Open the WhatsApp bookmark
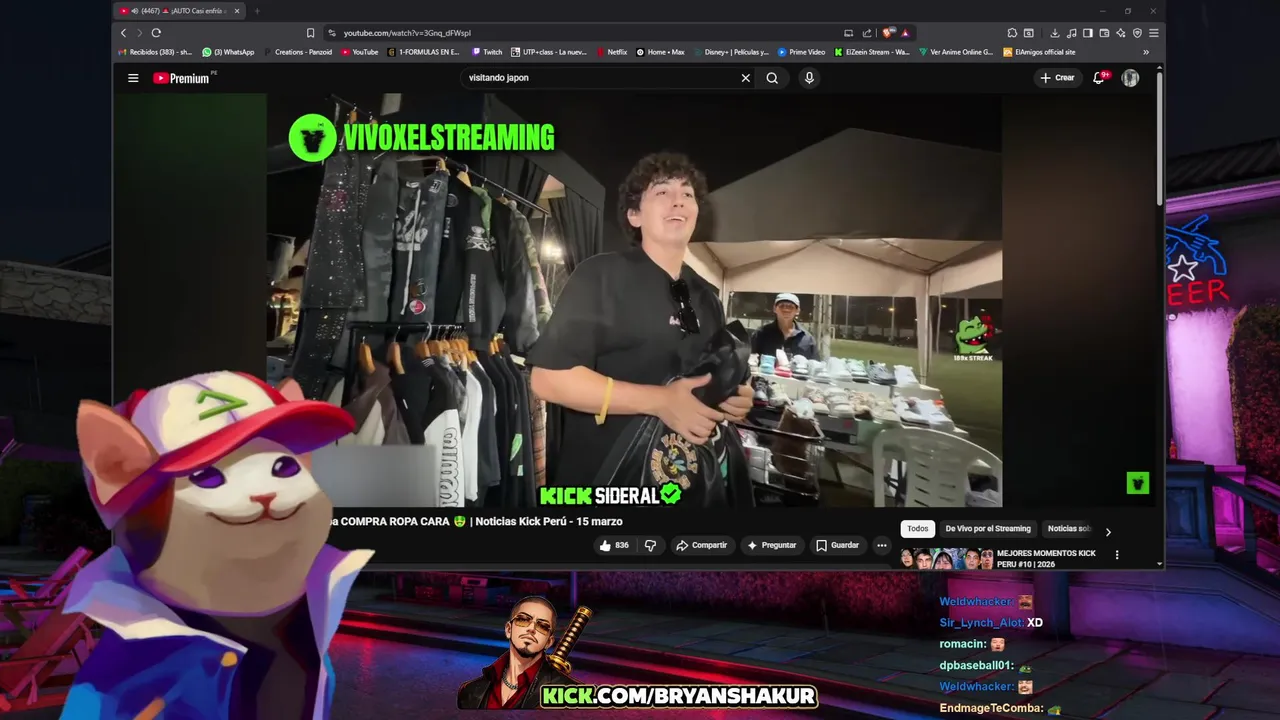 pos(229,52)
